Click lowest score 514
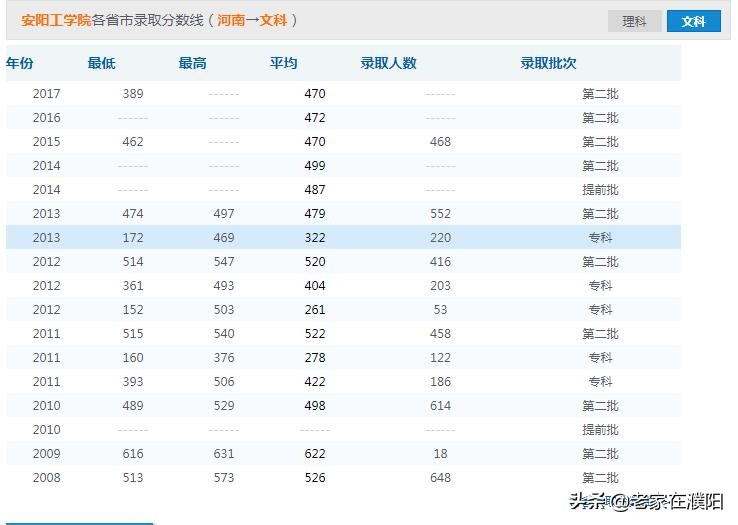 tap(133, 262)
